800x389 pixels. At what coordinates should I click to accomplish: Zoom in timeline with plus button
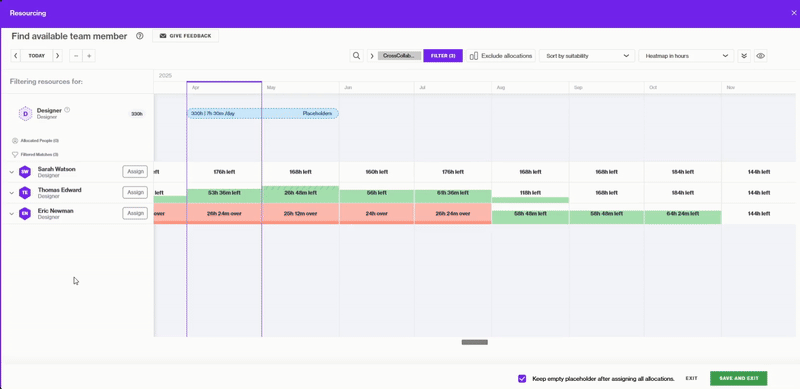coord(89,56)
